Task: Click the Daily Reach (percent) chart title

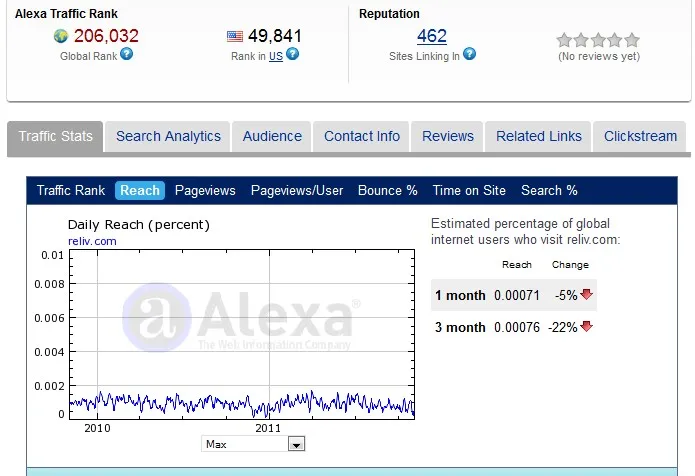Action: pyautogui.click(x=139, y=225)
